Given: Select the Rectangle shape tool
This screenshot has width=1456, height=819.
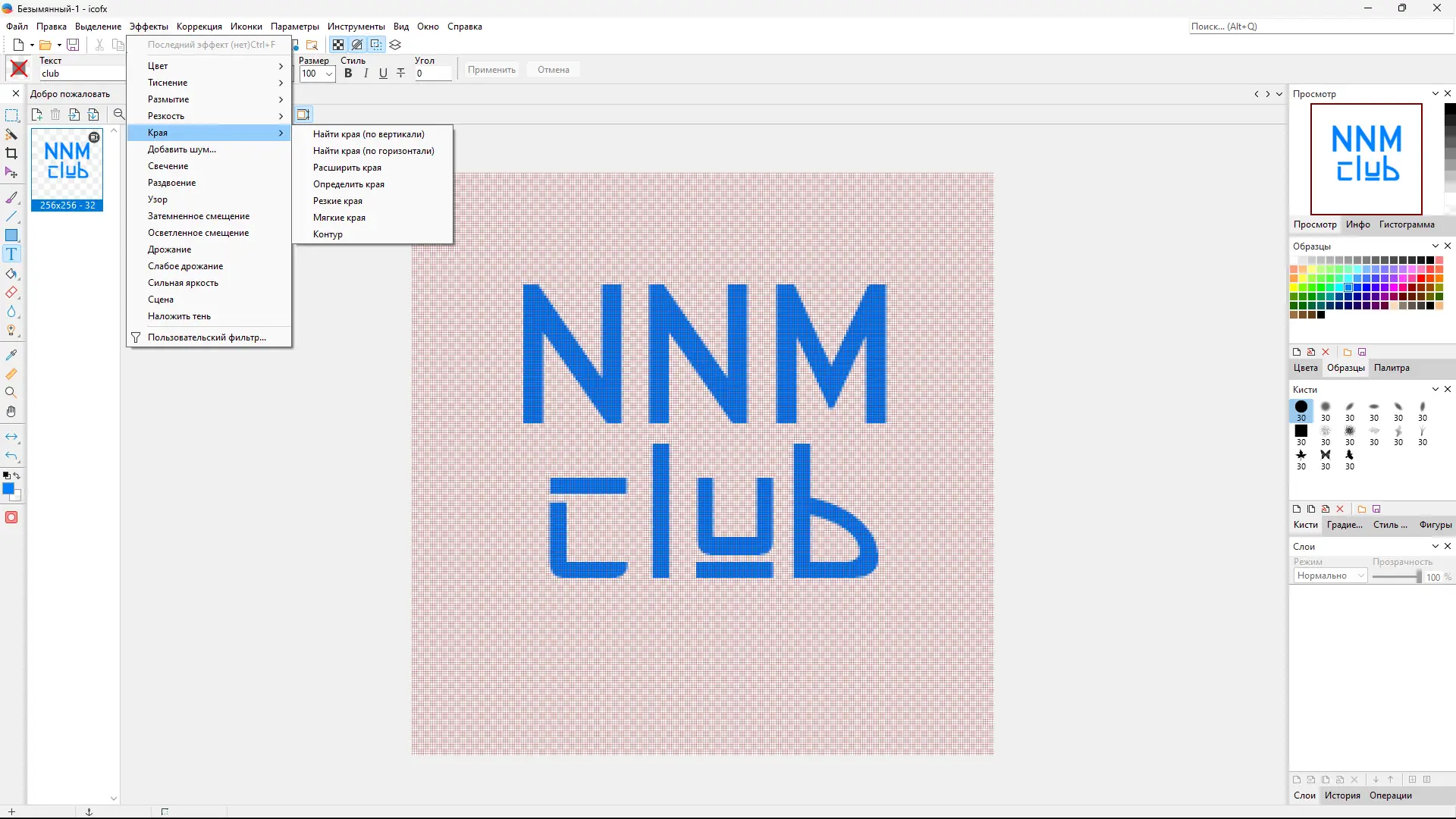Looking at the screenshot, I should (x=11, y=235).
